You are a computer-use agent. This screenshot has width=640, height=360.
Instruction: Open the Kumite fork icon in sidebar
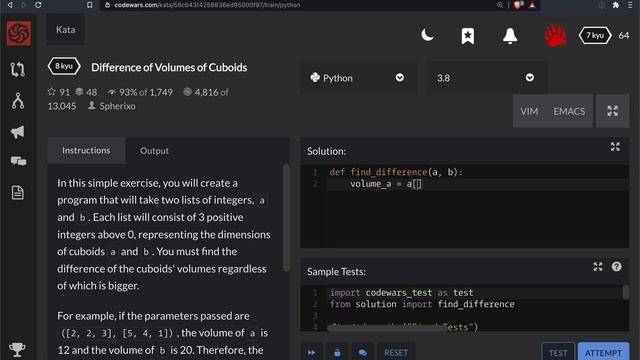tap(18, 101)
